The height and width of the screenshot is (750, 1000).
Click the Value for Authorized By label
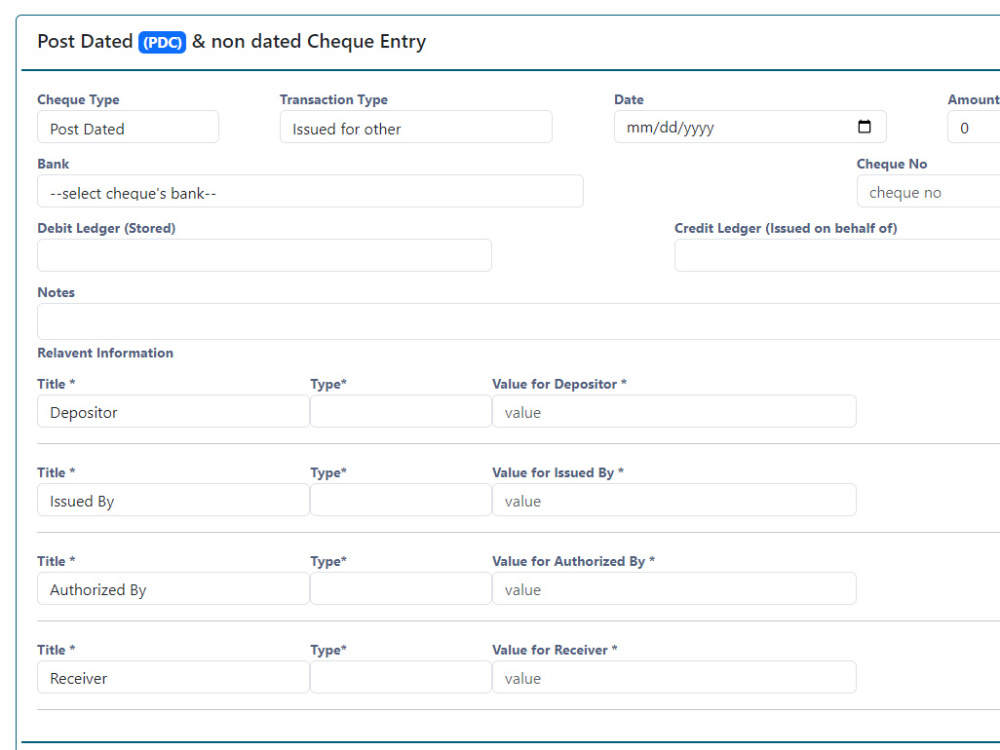click(573, 561)
